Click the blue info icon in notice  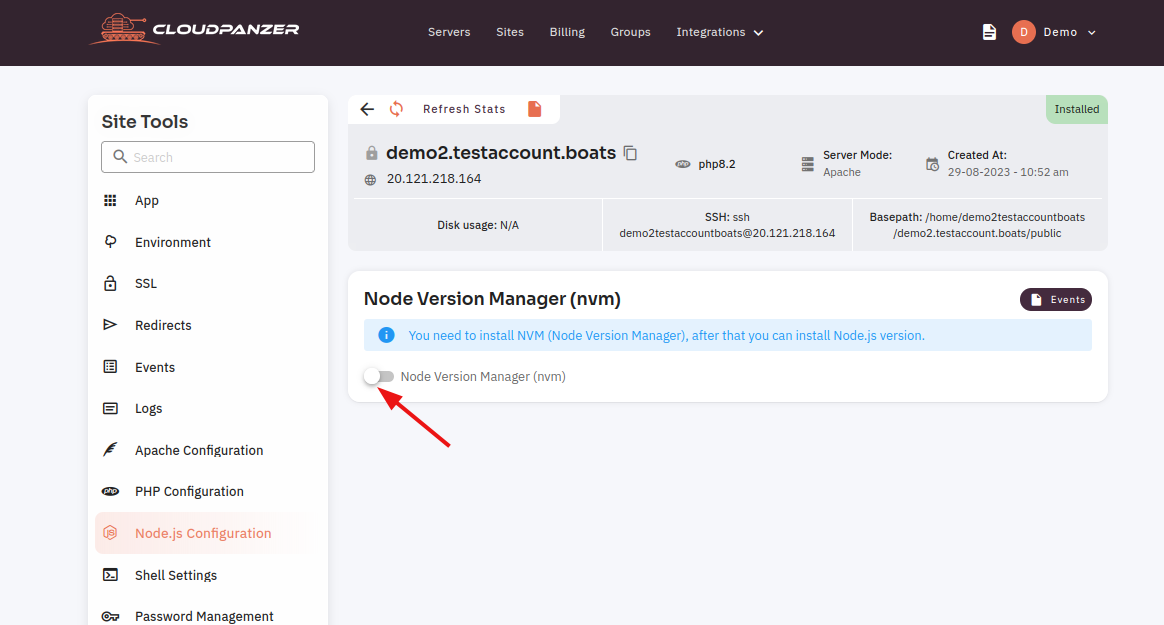(x=386, y=336)
